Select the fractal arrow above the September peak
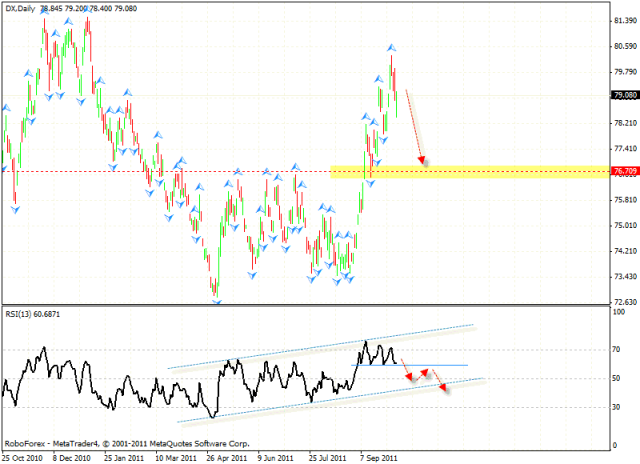 pos(391,47)
